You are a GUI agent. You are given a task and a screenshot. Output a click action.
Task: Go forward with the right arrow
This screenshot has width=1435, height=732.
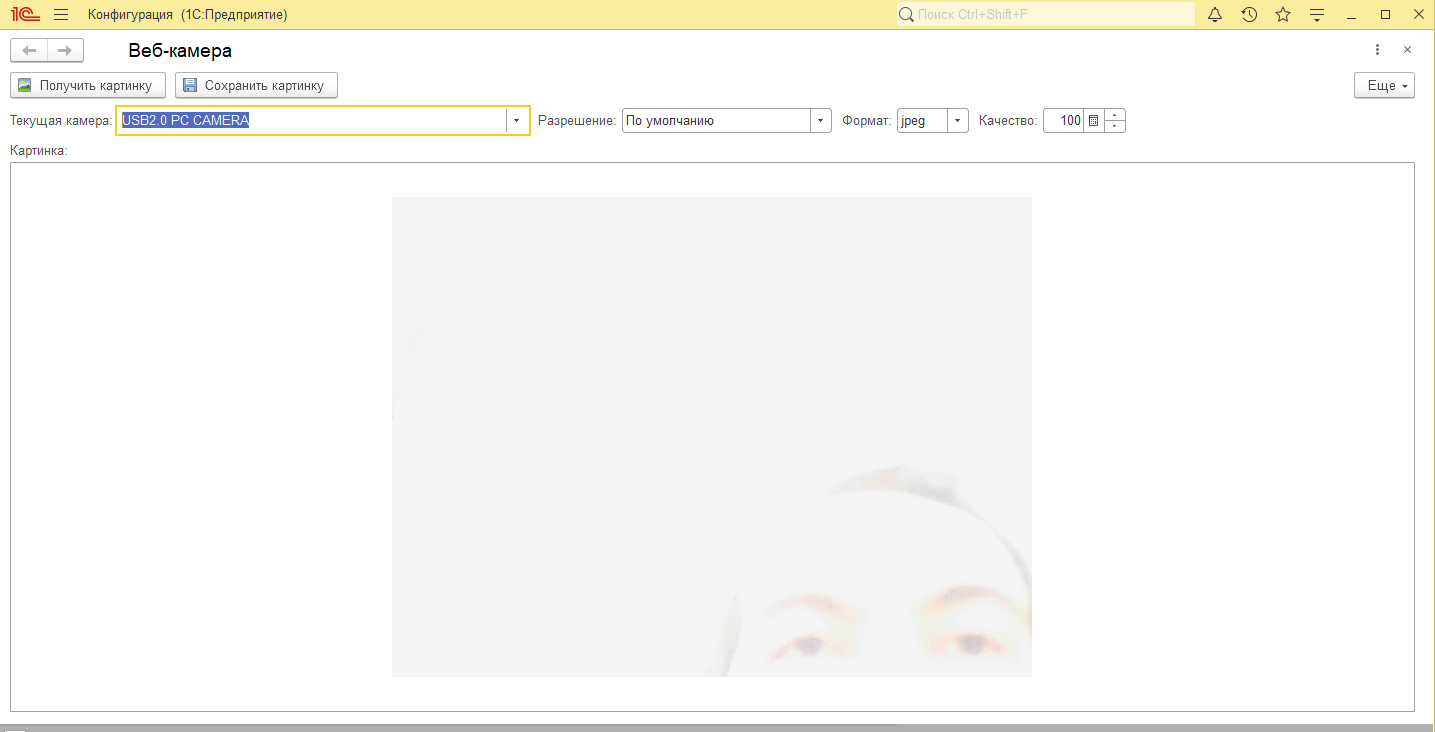(65, 50)
